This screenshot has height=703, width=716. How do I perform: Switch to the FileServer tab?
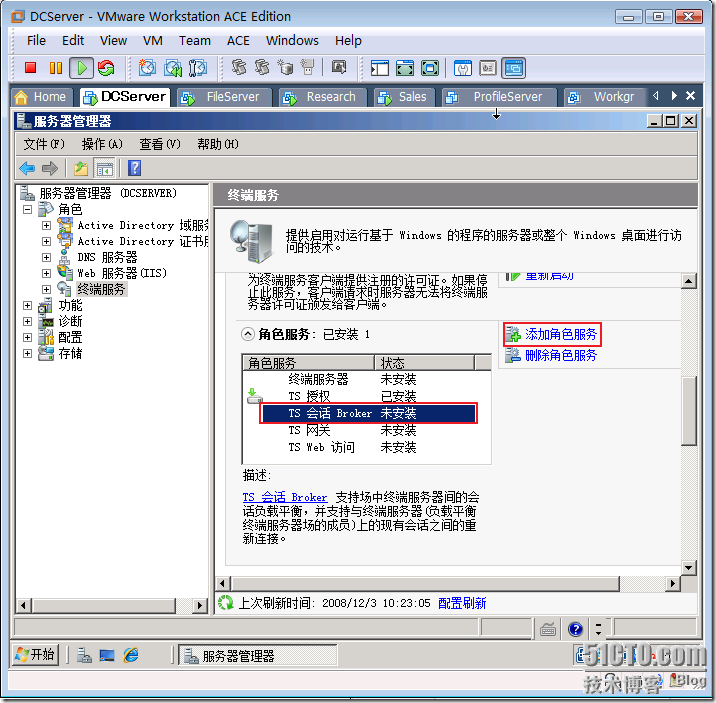(224, 97)
